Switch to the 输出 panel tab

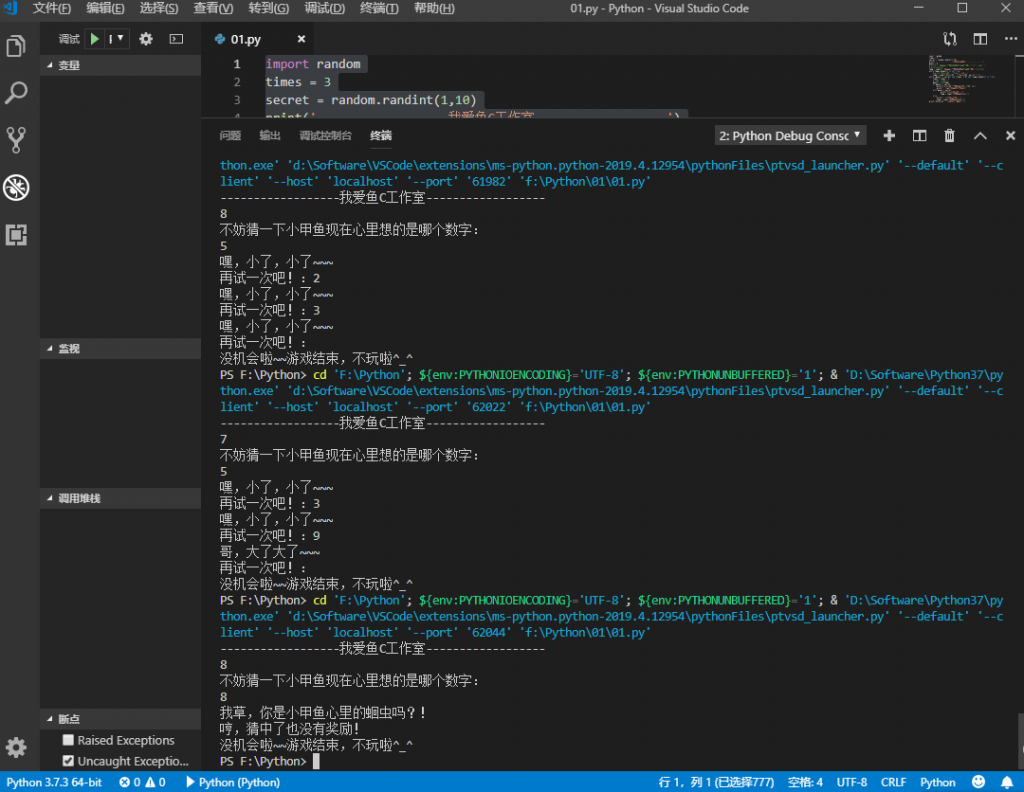270,135
